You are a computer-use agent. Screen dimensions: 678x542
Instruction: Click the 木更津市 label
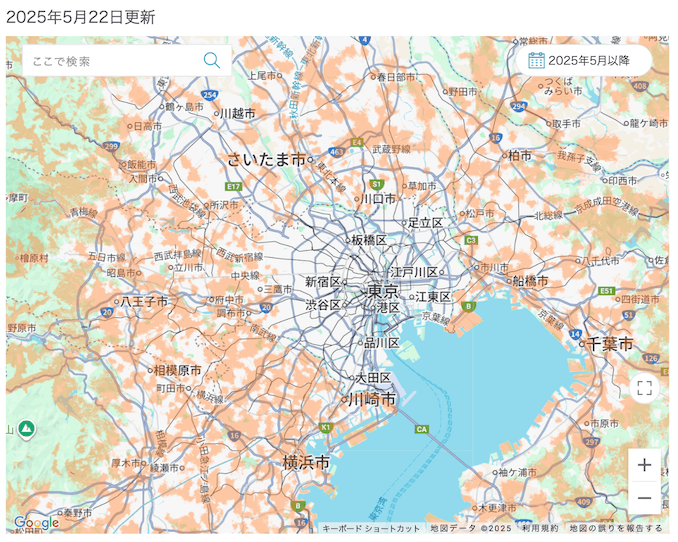(497, 507)
